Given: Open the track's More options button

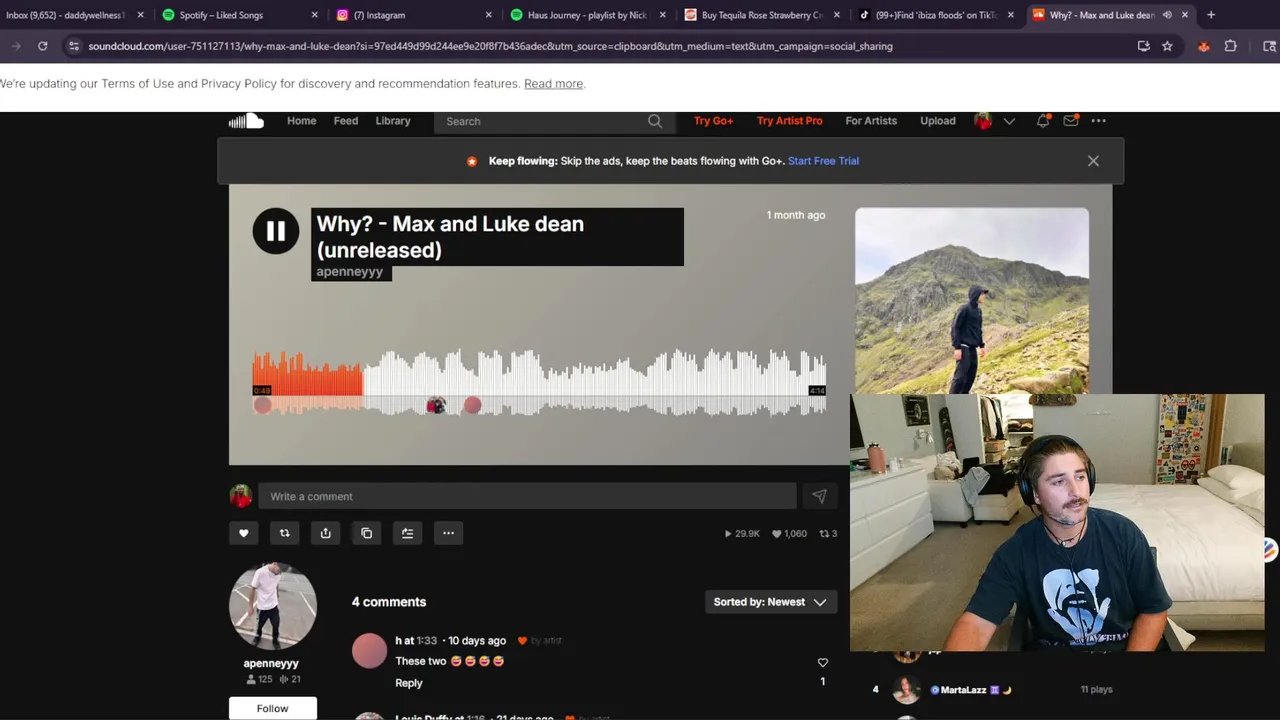Looking at the screenshot, I should 448,533.
